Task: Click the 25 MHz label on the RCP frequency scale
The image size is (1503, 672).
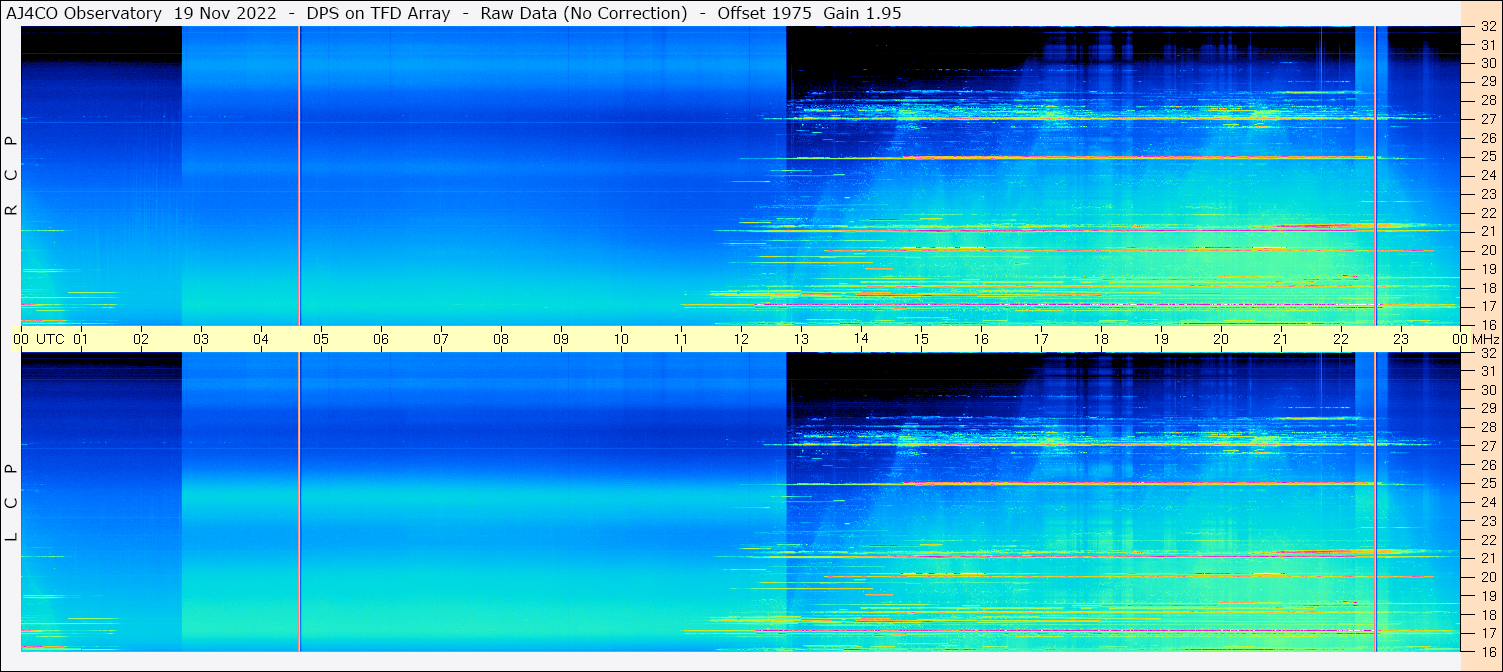Action: pos(1488,157)
